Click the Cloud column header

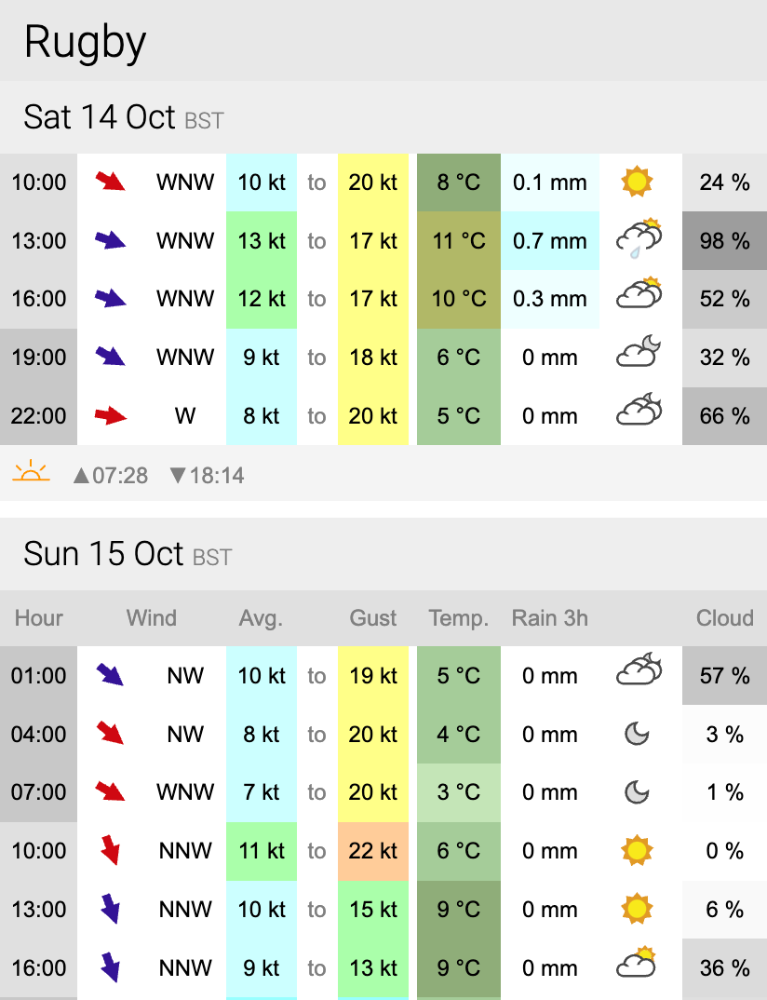point(724,618)
